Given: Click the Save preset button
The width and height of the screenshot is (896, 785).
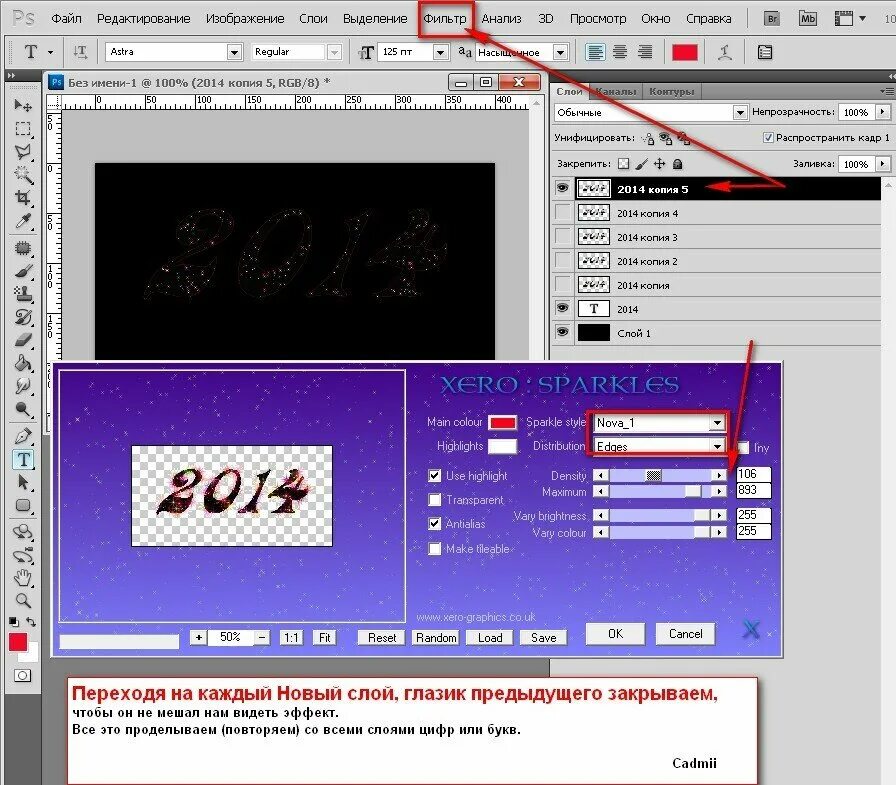Looking at the screenshot, I should 543,638.
